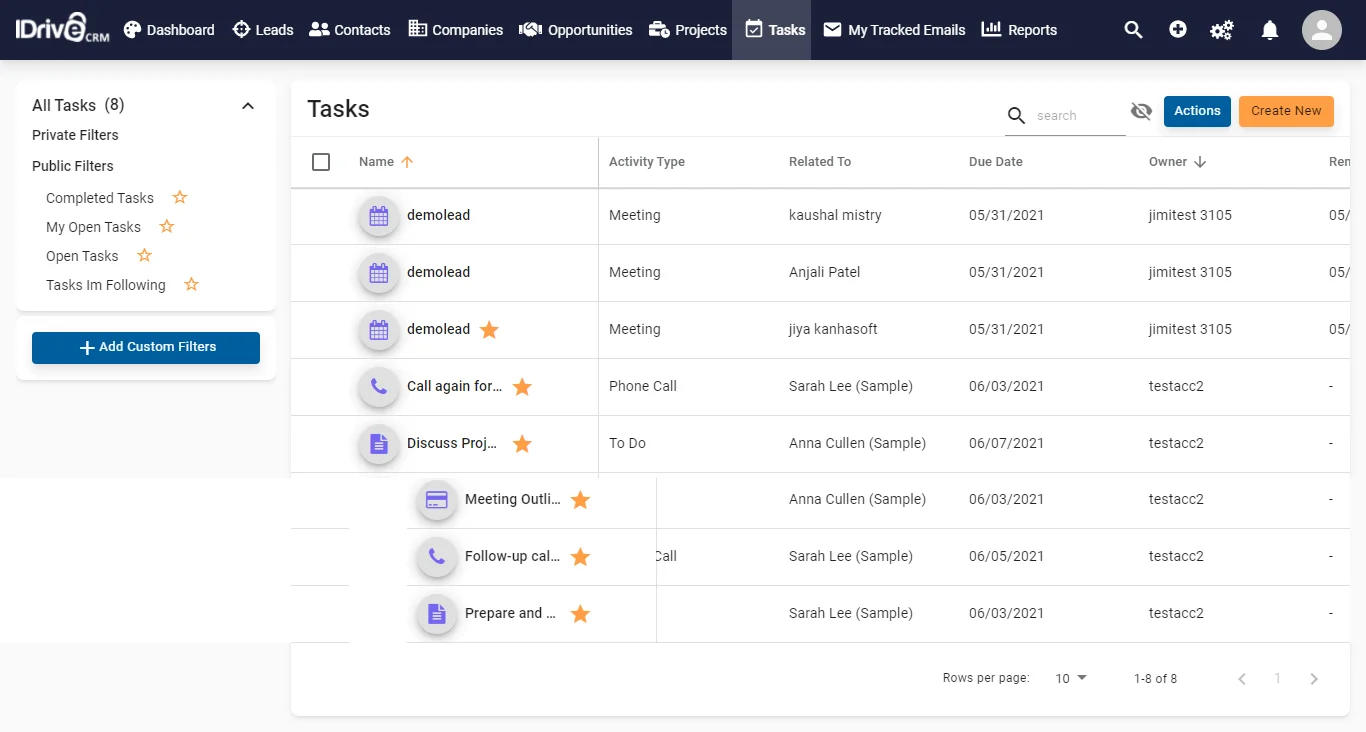Open the Leads menu
This screenshot has height=732, width=1366.
[x=263, y=30]
